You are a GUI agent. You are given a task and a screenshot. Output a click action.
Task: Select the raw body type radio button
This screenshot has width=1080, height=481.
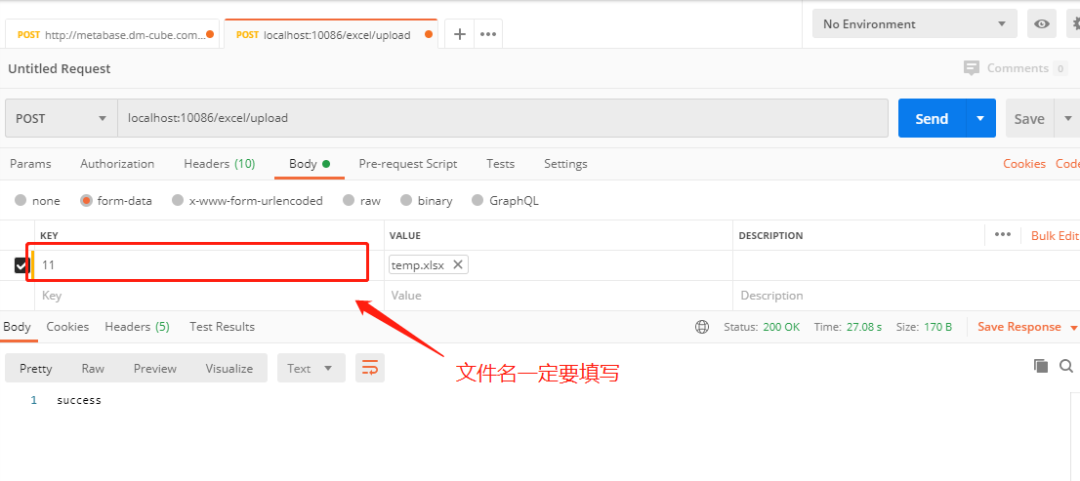tap(349, 200)
